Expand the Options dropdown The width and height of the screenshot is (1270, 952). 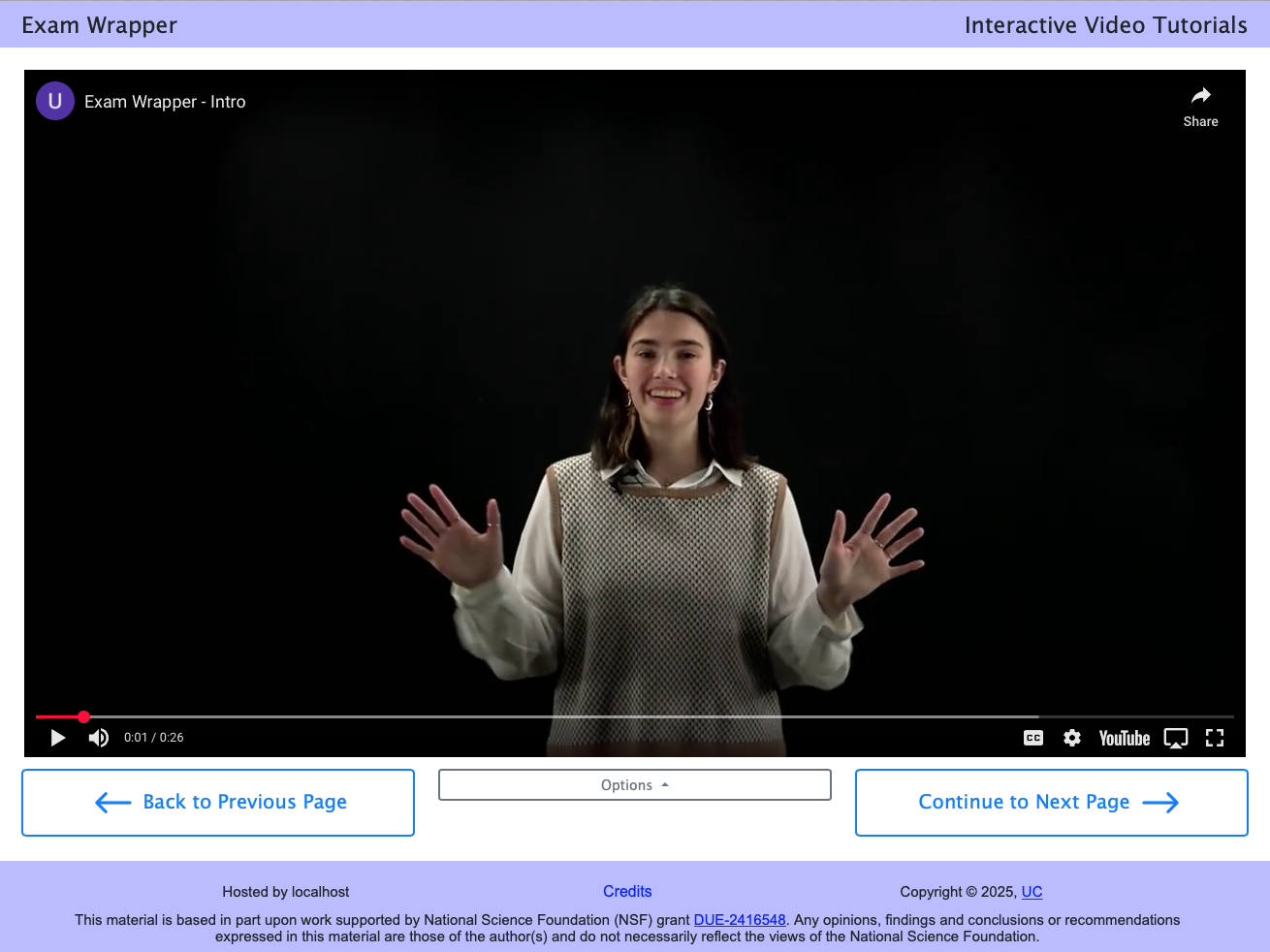point(634,785)
